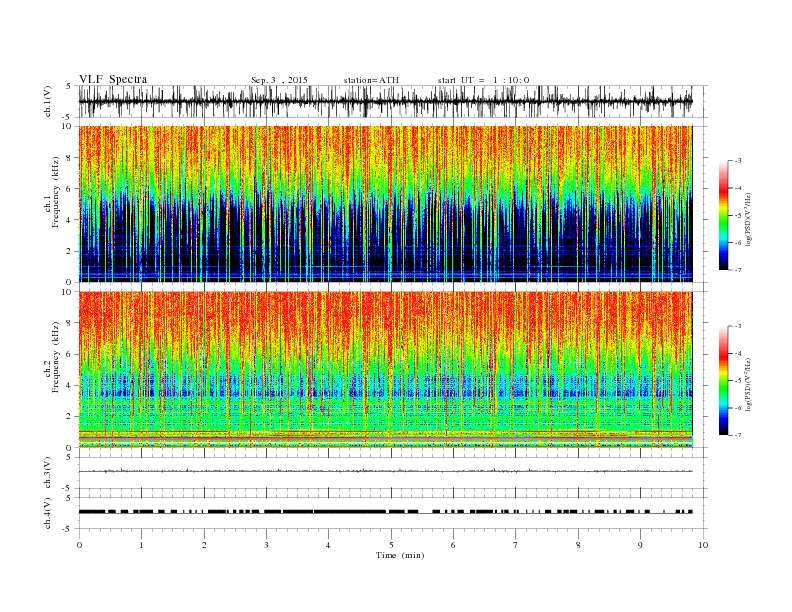
Task: Click time axis tick label "10" at bottom right
Action: tap(703, 545)
